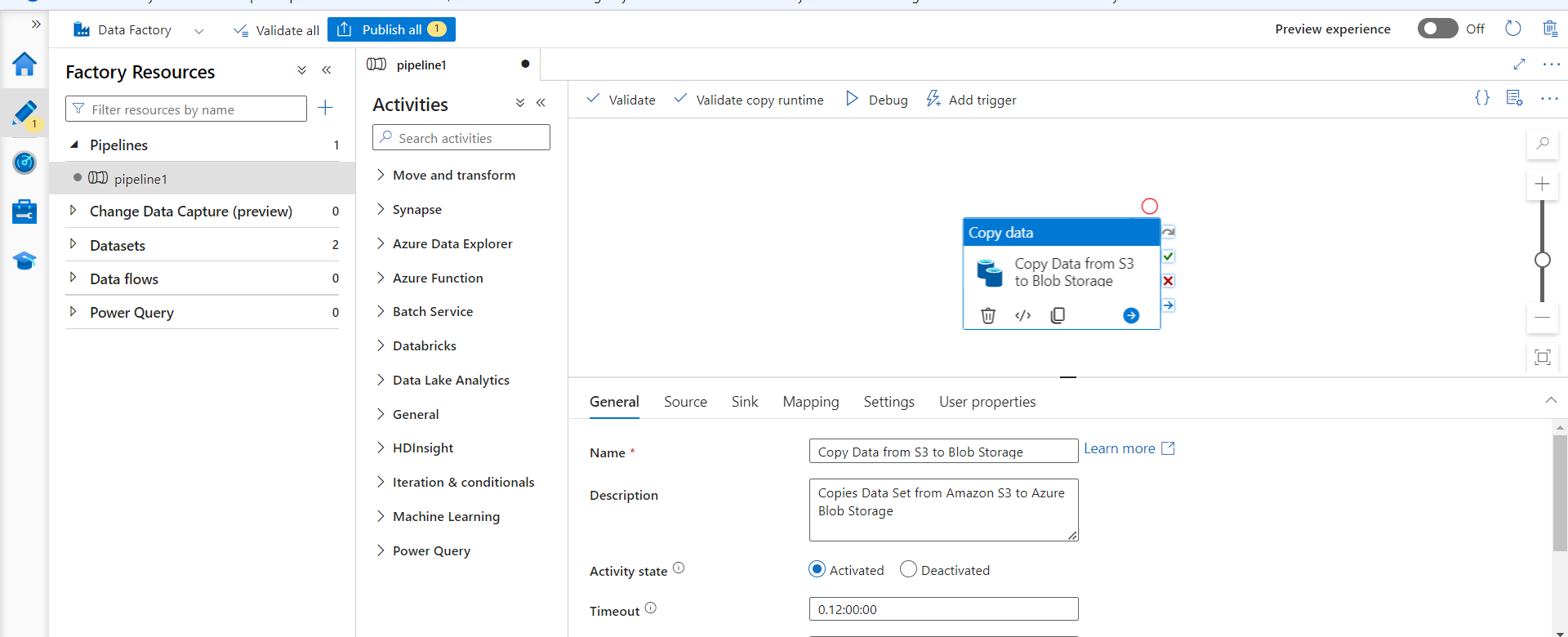Image resolution: width=1568 pixels, height=637 pixels.
Task: Click Debug to run pipeline
Action: [x=877, y=100]
